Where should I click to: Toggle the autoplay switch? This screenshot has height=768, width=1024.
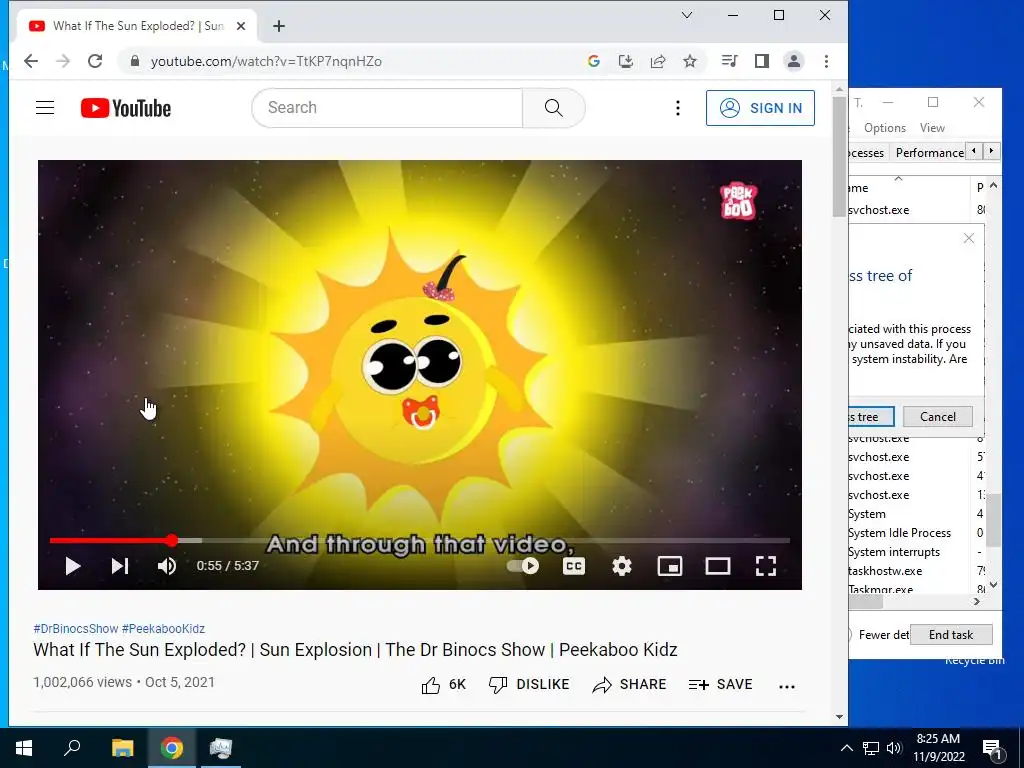click(523, 566)
